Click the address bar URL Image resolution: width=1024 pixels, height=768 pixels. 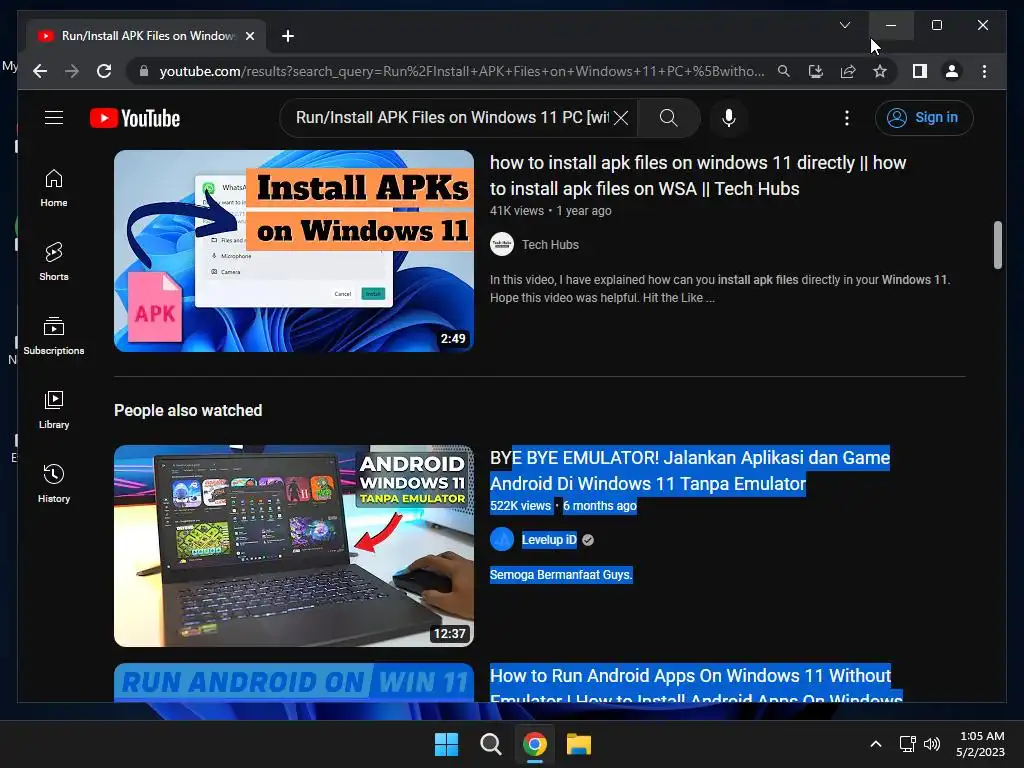pyautogui.click(x=461, y=71)
